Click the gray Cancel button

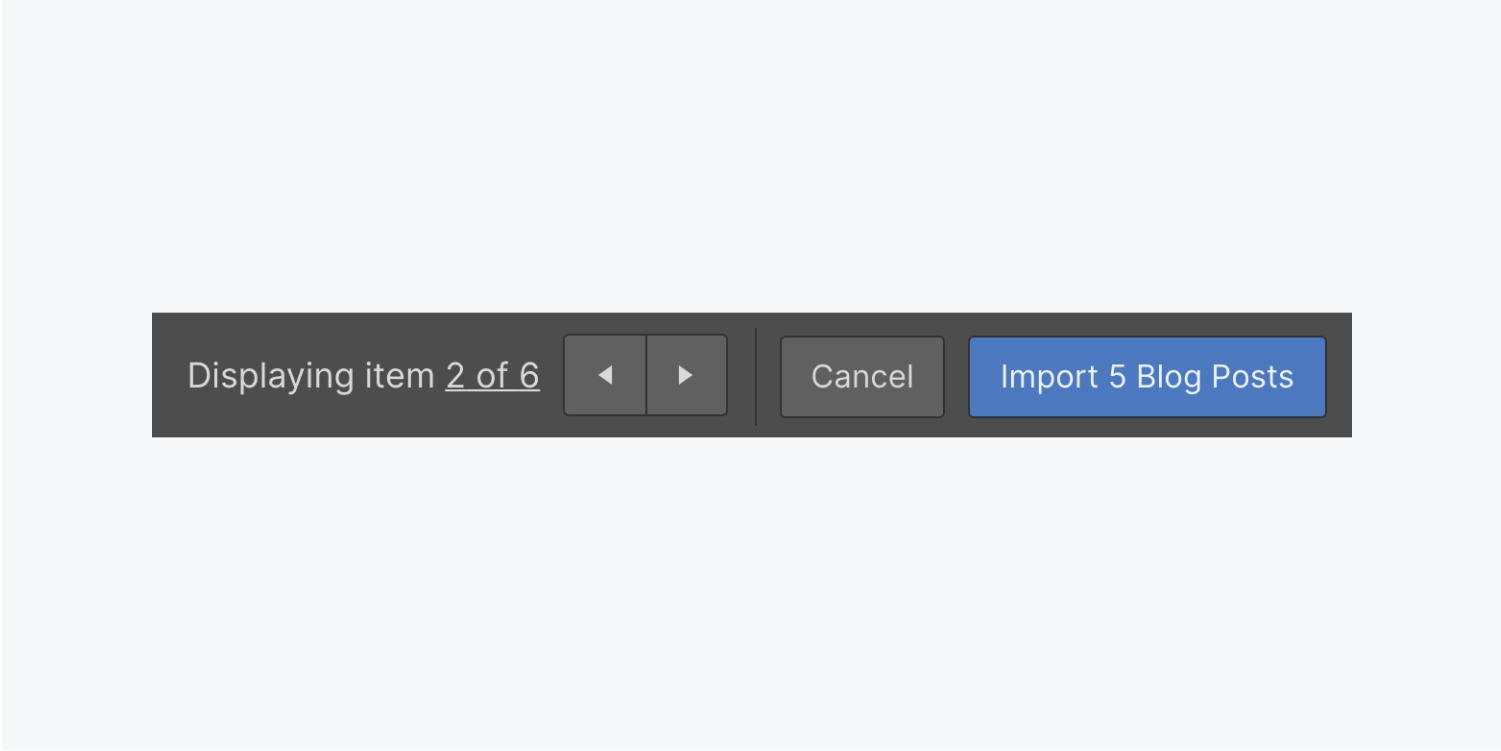862,377
